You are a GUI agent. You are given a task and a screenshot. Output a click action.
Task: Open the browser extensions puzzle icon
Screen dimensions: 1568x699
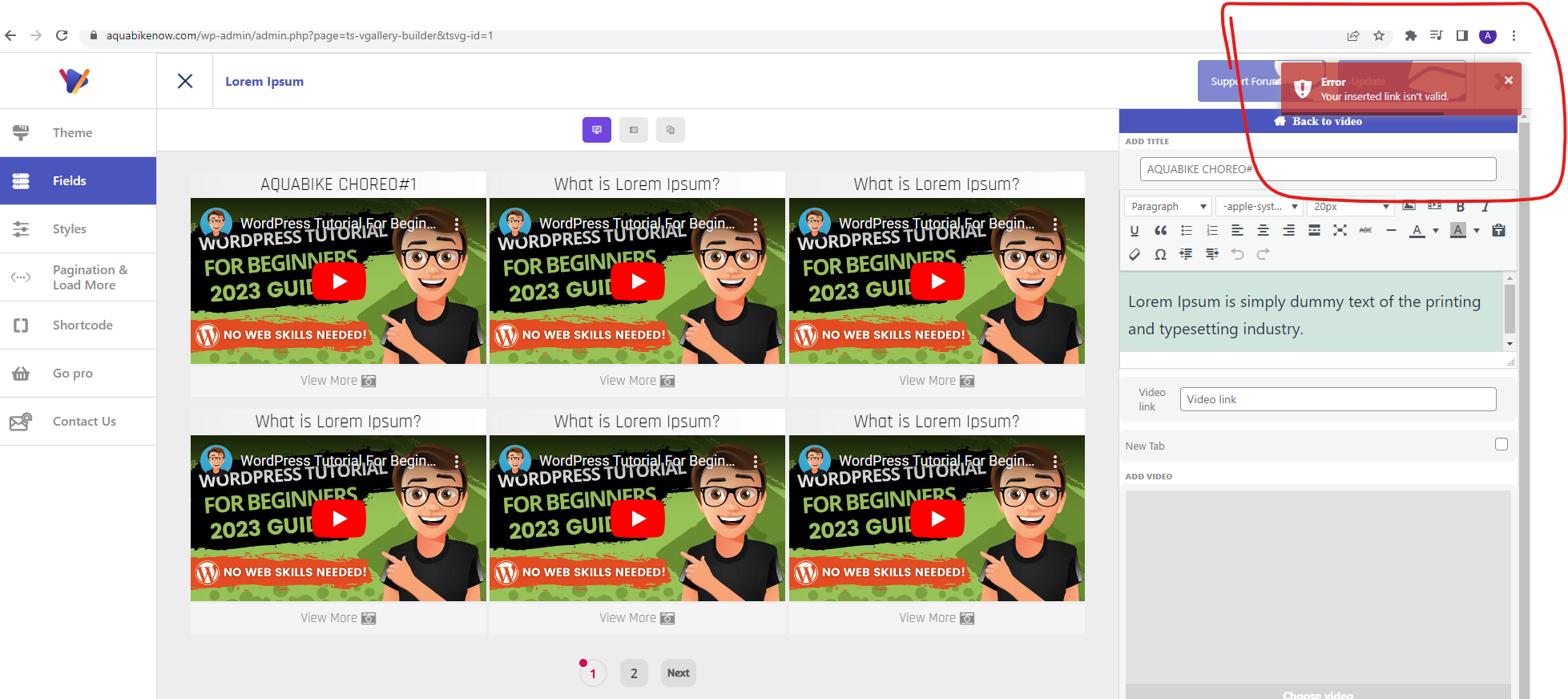(x=1411, y=35)
